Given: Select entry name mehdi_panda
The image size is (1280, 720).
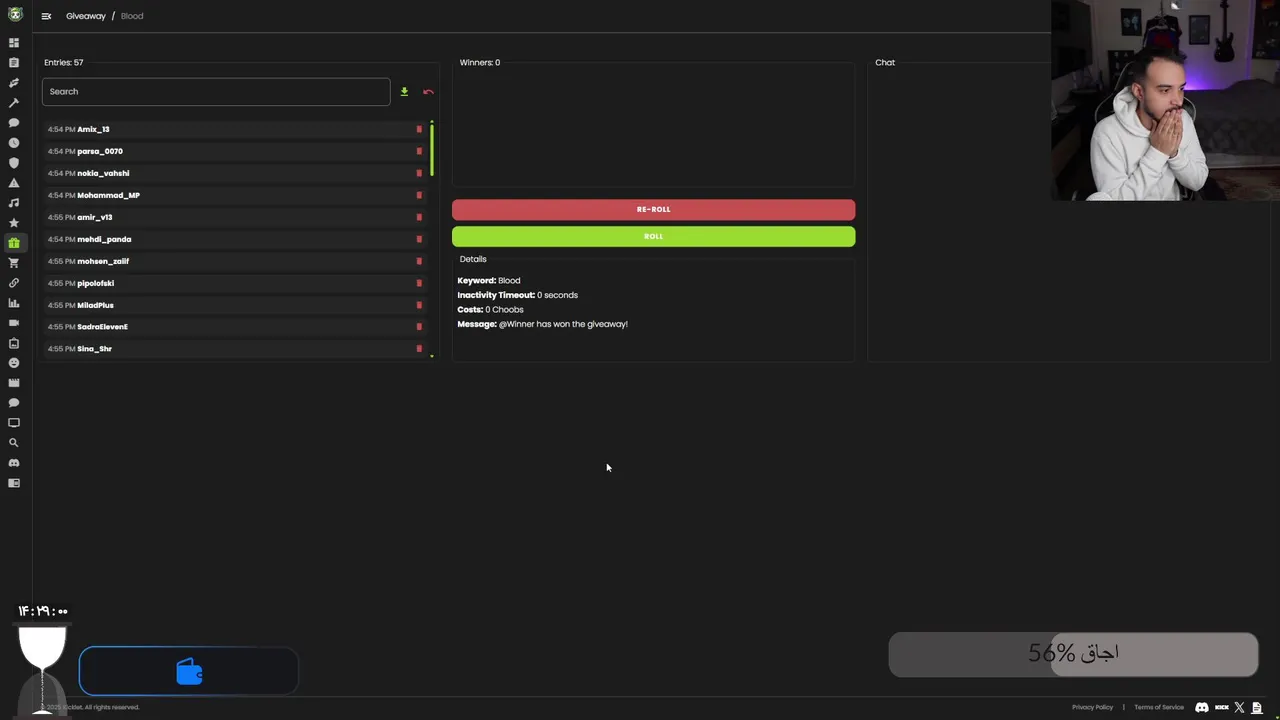Looking at the screenshot, I should pos(104,239).
